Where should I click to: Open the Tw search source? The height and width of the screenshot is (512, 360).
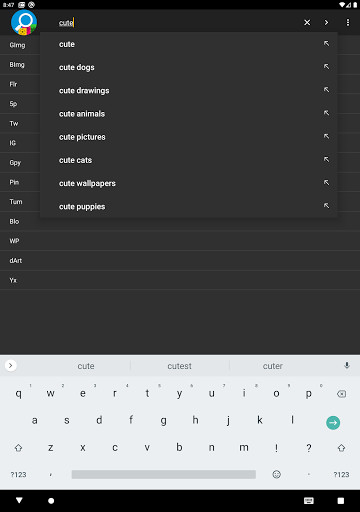(14, 123)
